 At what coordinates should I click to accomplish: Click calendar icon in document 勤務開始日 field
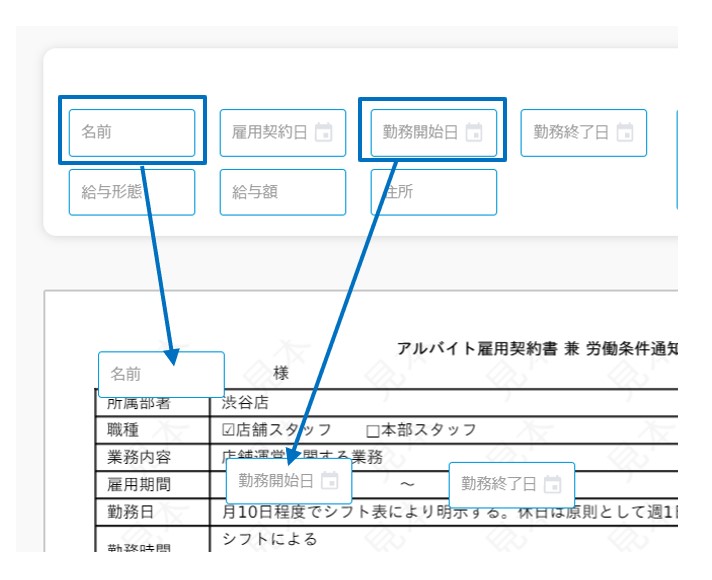click(330, 481)
